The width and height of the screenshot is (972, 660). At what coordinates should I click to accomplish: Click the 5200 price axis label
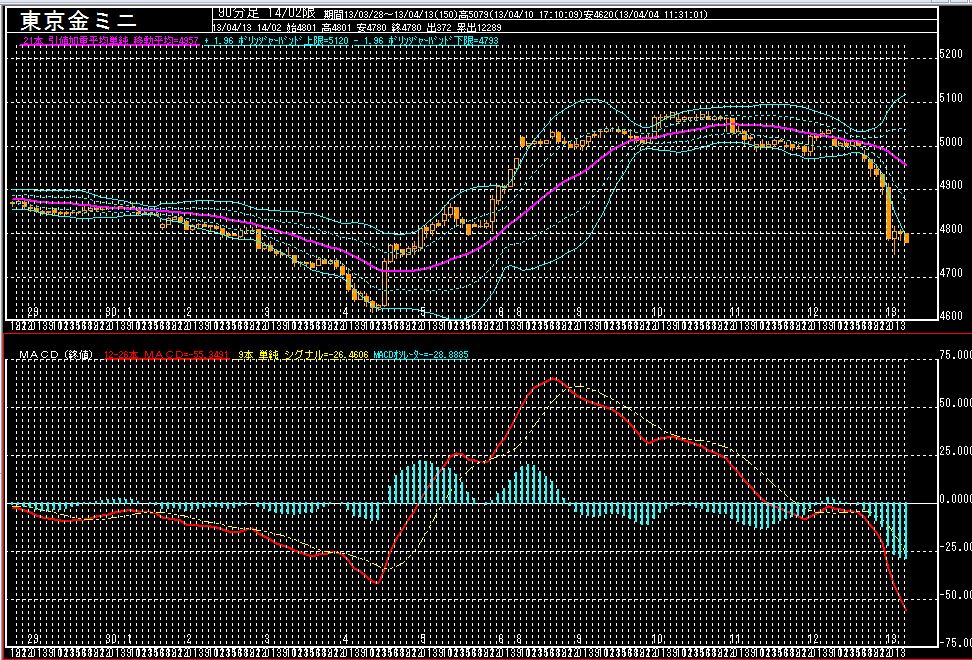[x=951, y=54]
